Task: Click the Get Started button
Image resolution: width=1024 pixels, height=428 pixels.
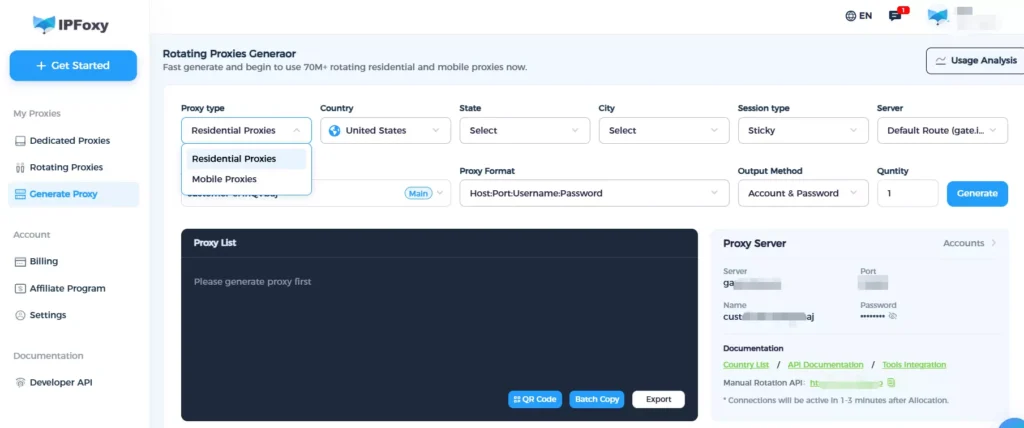Action: 73,65
